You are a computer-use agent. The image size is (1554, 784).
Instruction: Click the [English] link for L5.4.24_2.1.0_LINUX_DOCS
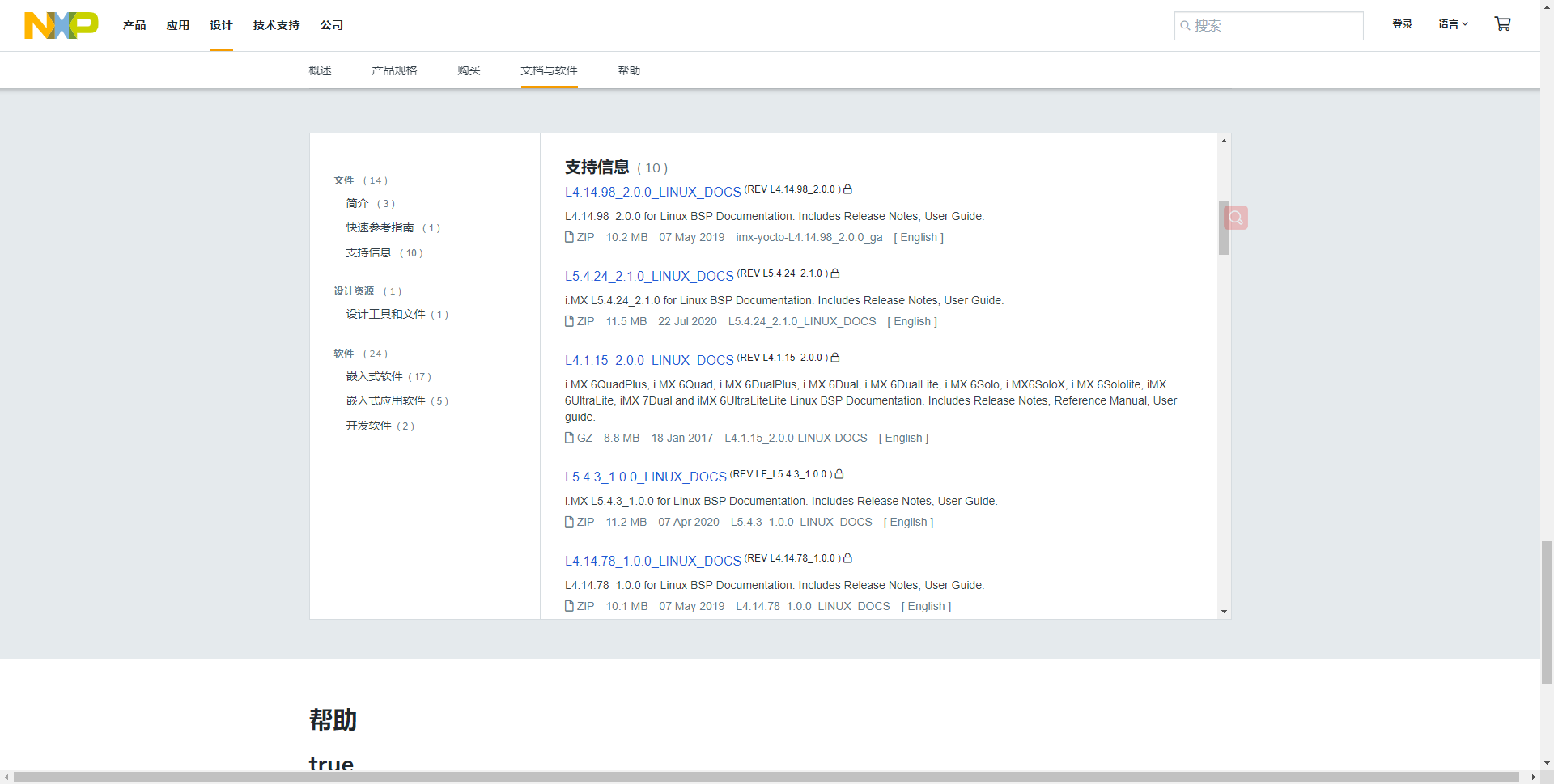(x=912, y=321)
